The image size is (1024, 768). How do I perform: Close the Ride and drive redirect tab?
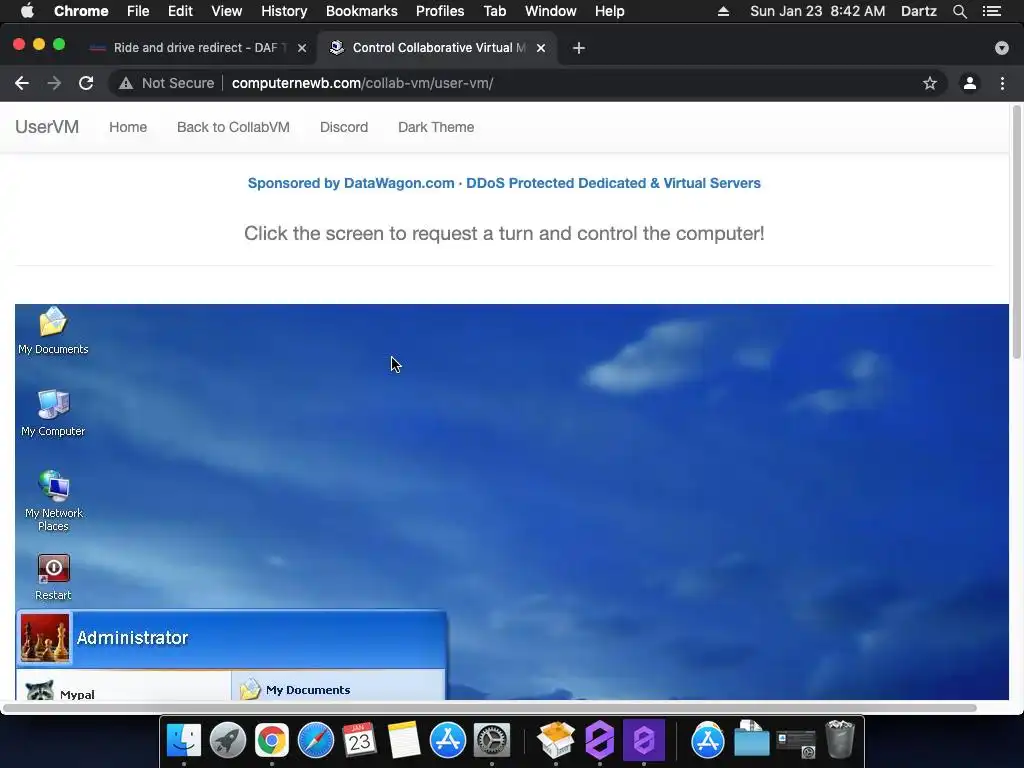click(x=302, y=48)
